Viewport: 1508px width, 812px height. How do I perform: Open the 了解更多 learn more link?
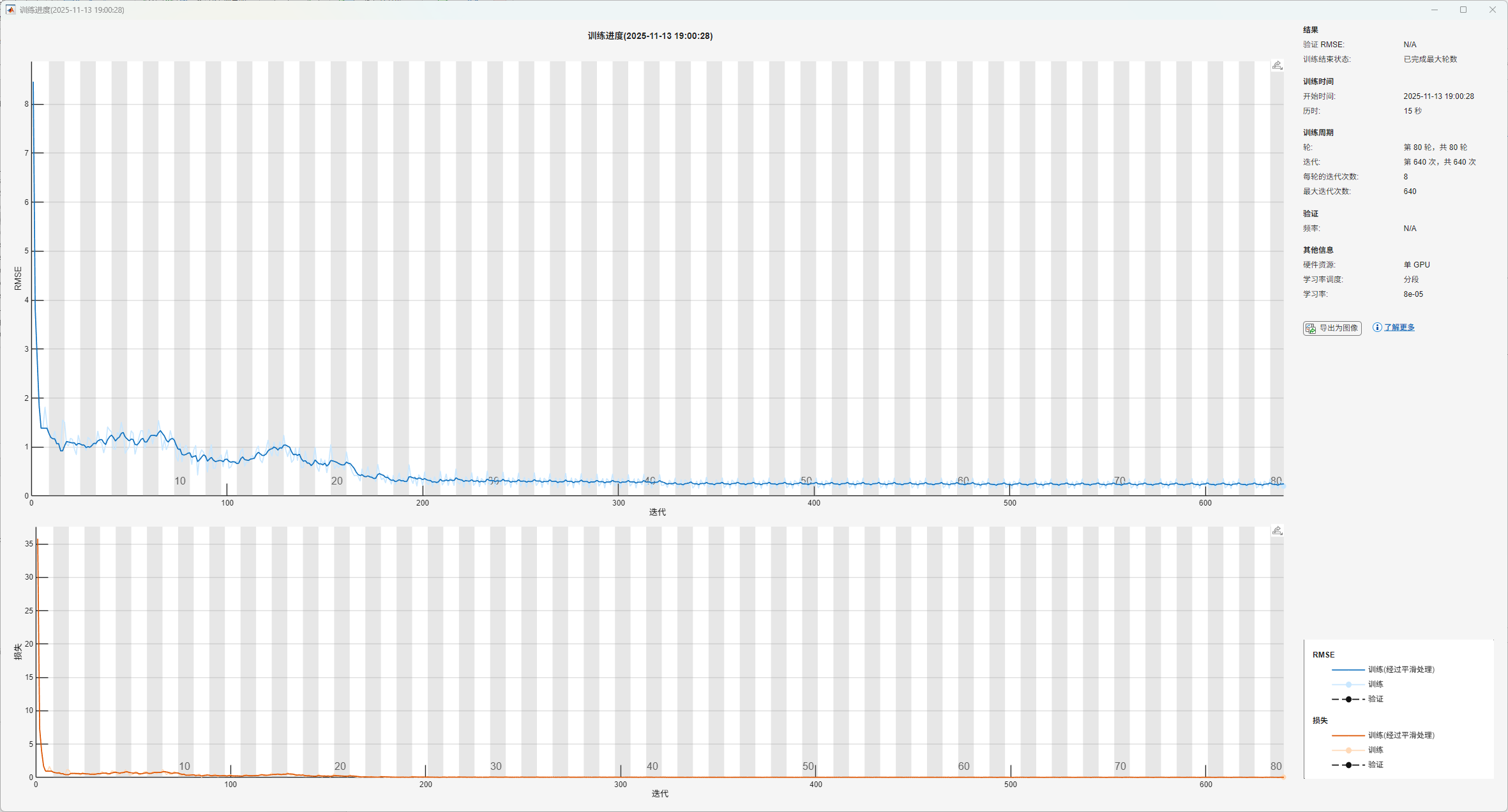[x=1399, y=327]
